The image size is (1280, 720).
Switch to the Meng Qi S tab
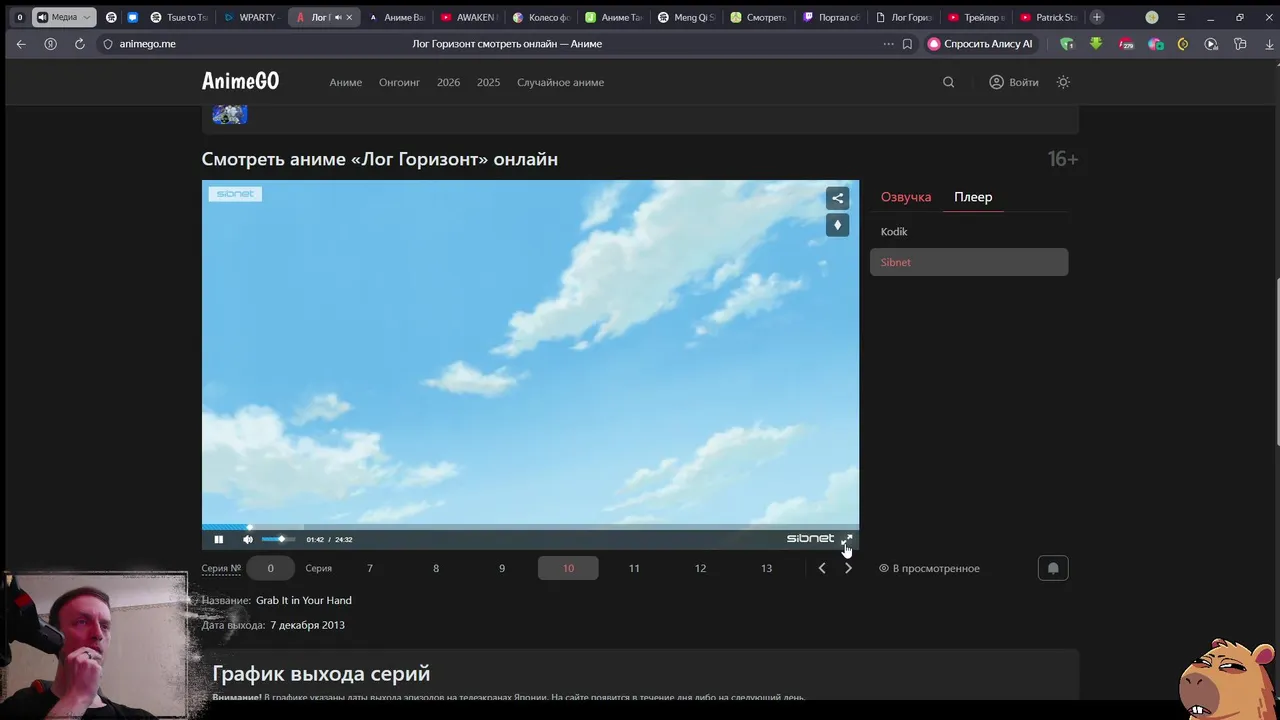tap(687, 17)
